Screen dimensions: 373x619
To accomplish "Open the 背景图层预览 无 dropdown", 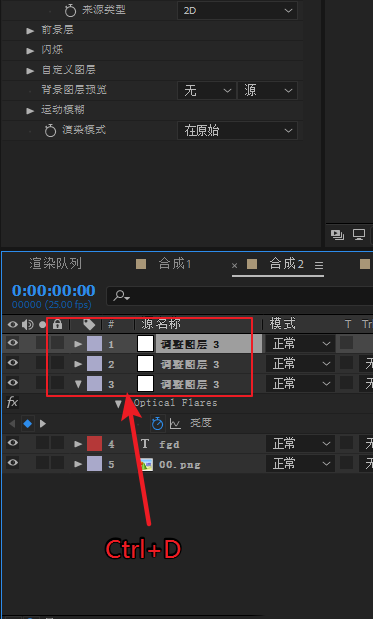I will [x=206, y=90].
